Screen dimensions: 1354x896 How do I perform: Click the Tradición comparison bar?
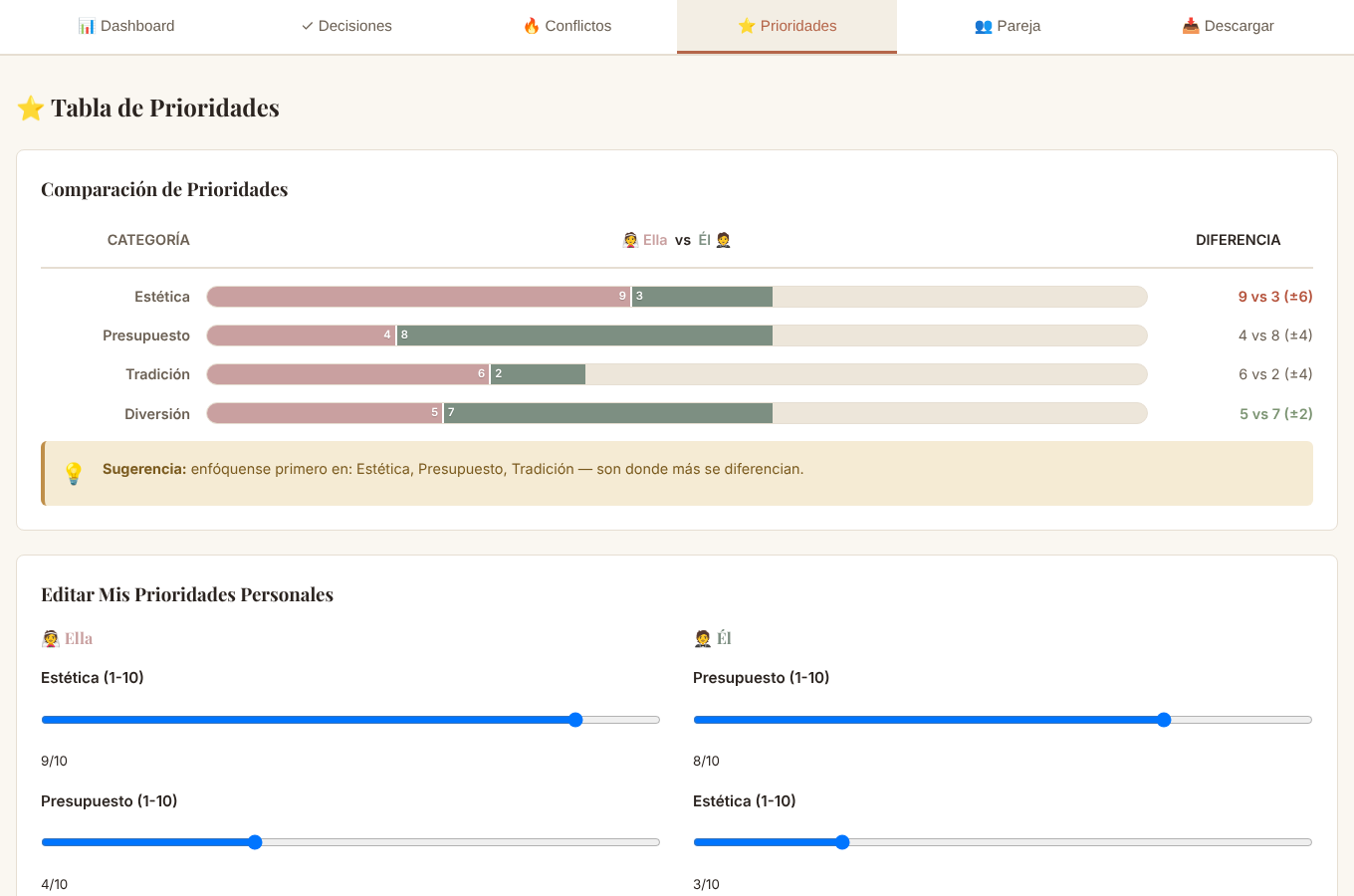click(x=677, y=374)
